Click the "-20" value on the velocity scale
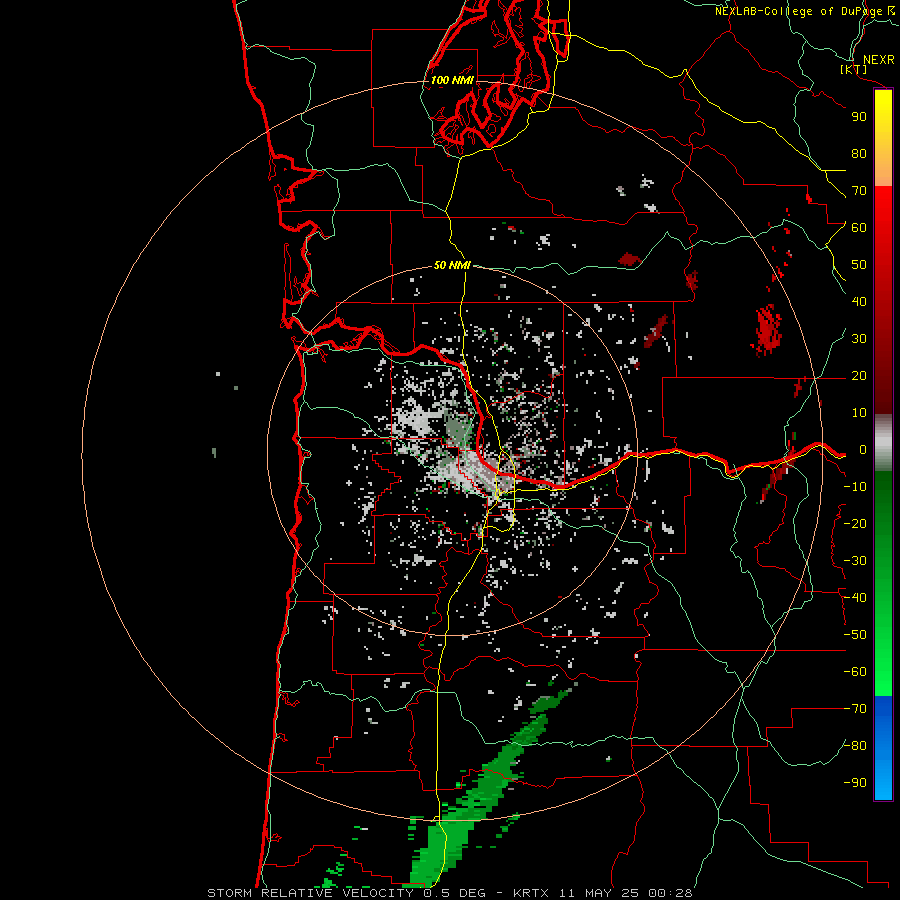 855,523
